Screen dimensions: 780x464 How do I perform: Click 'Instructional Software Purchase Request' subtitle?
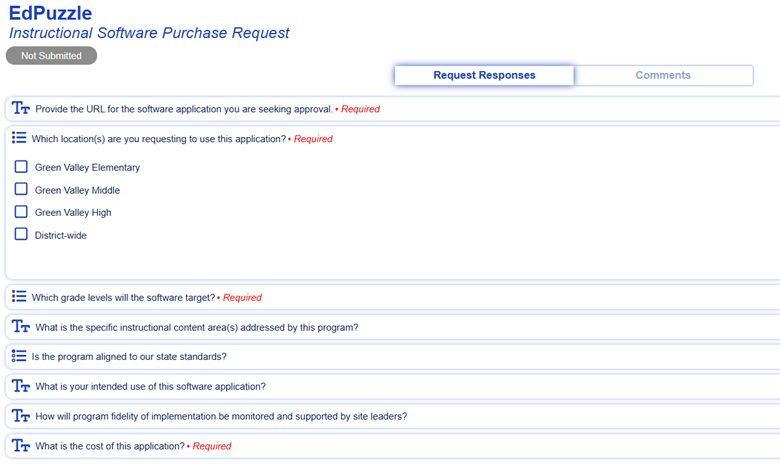(x=149, y=33)
